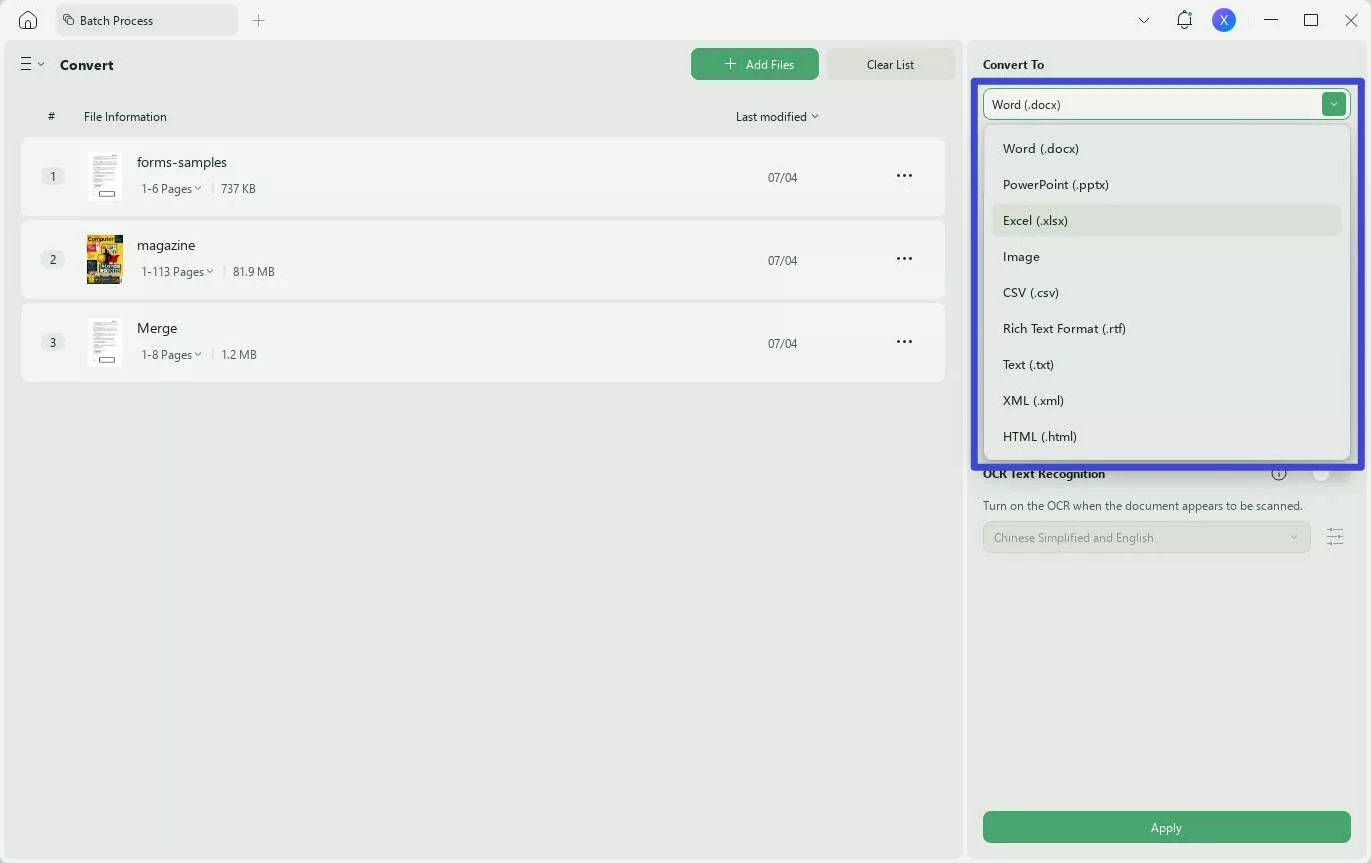Click the Add Files button
Viewport: 1371px width, 863px height.
[755, 63]
